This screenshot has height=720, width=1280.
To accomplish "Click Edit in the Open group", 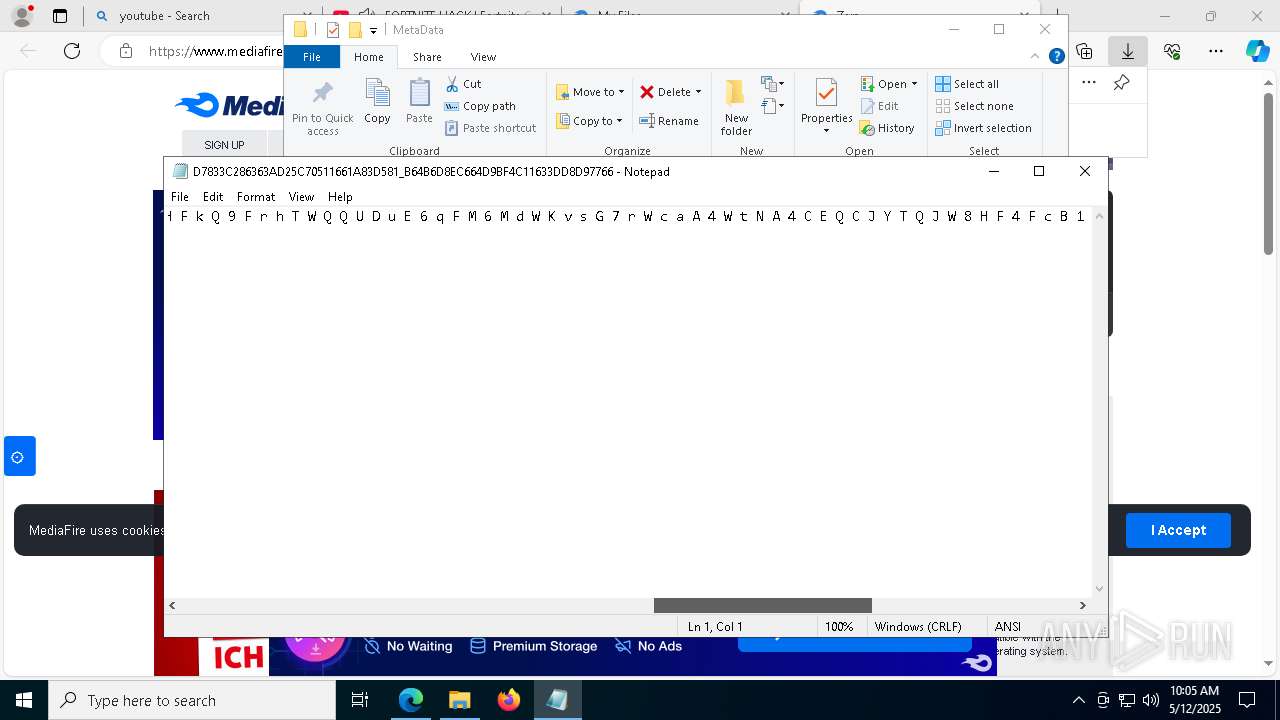I will (879, 106).
